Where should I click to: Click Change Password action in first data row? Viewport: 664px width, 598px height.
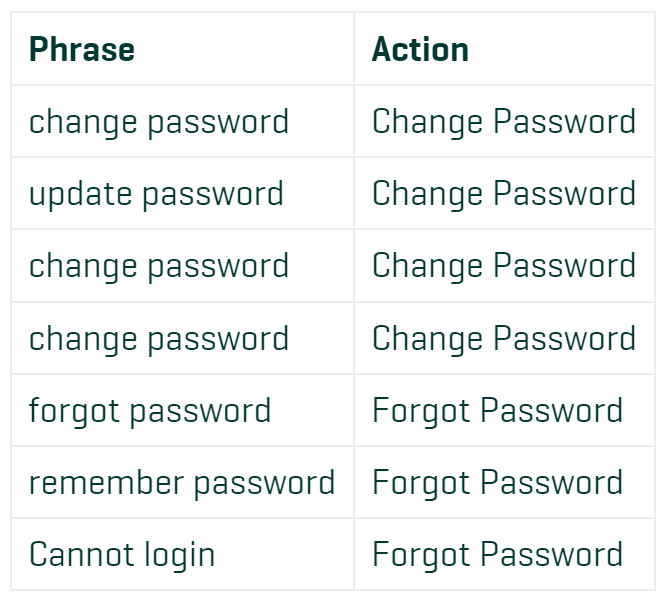pos(504,121)
